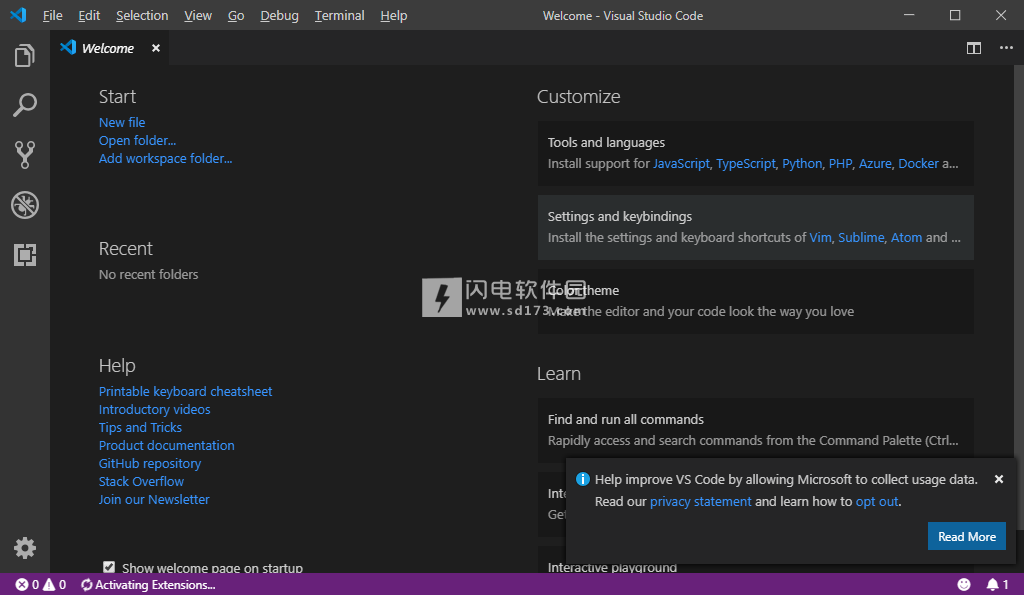This screenshot has width=1024, height=595.
Task: Open the Extensions view
Action: pyautogui.click(x=25, y=255)
